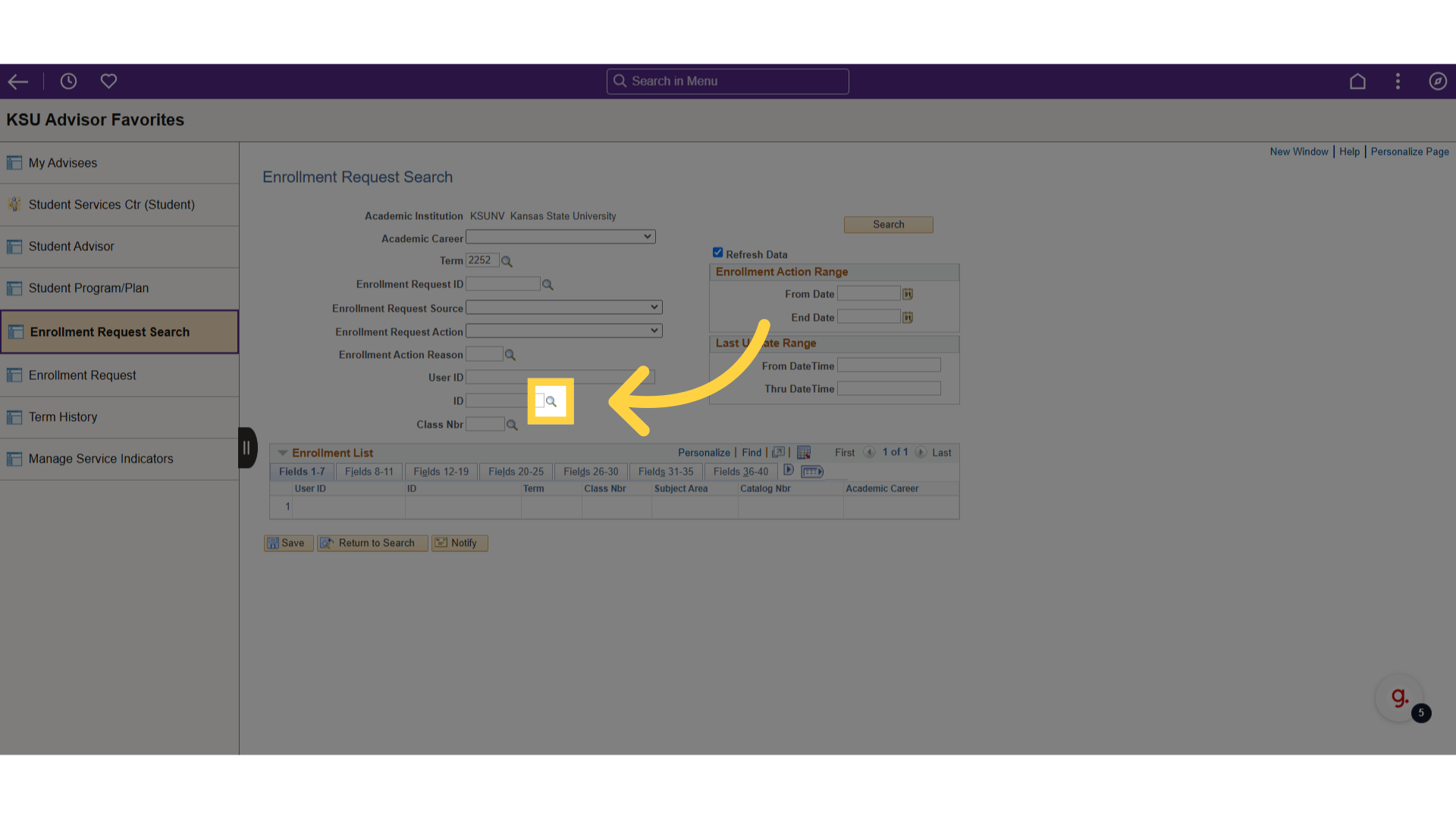Click into the Search in Menu field

(x=728, y=81)
